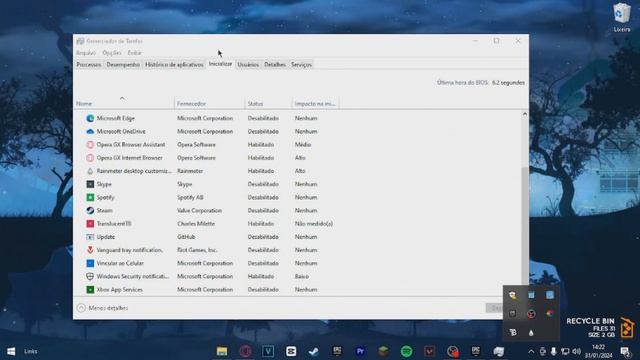Image resolution: width=640 pixels, height=360 pixels.
Task: Click the microphone tray icon
Action: pos(553,351)
